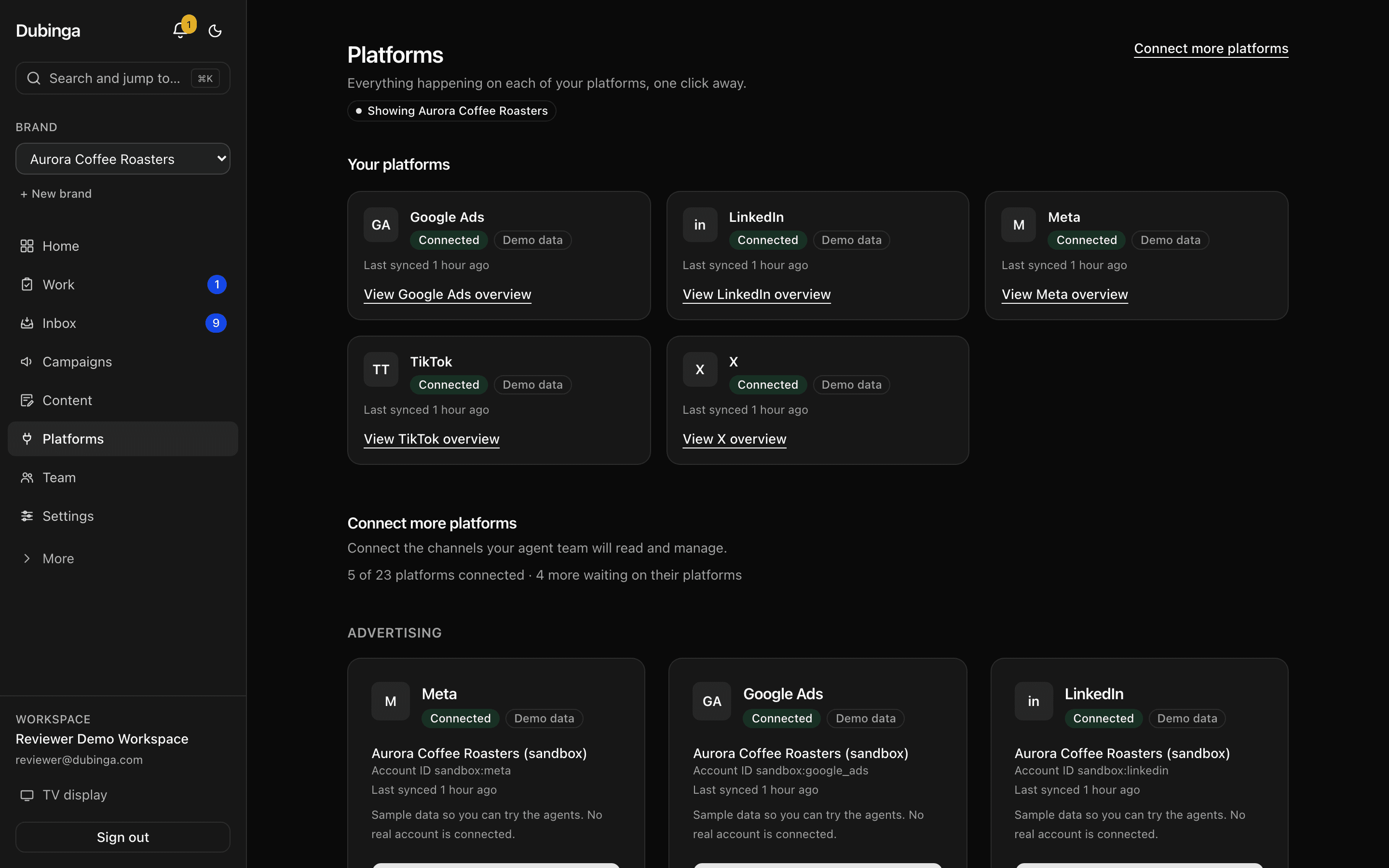Image resolution: width=1389 pixels, height=868 pixels.
Task: Expand the More section
Action: point(123,558)
